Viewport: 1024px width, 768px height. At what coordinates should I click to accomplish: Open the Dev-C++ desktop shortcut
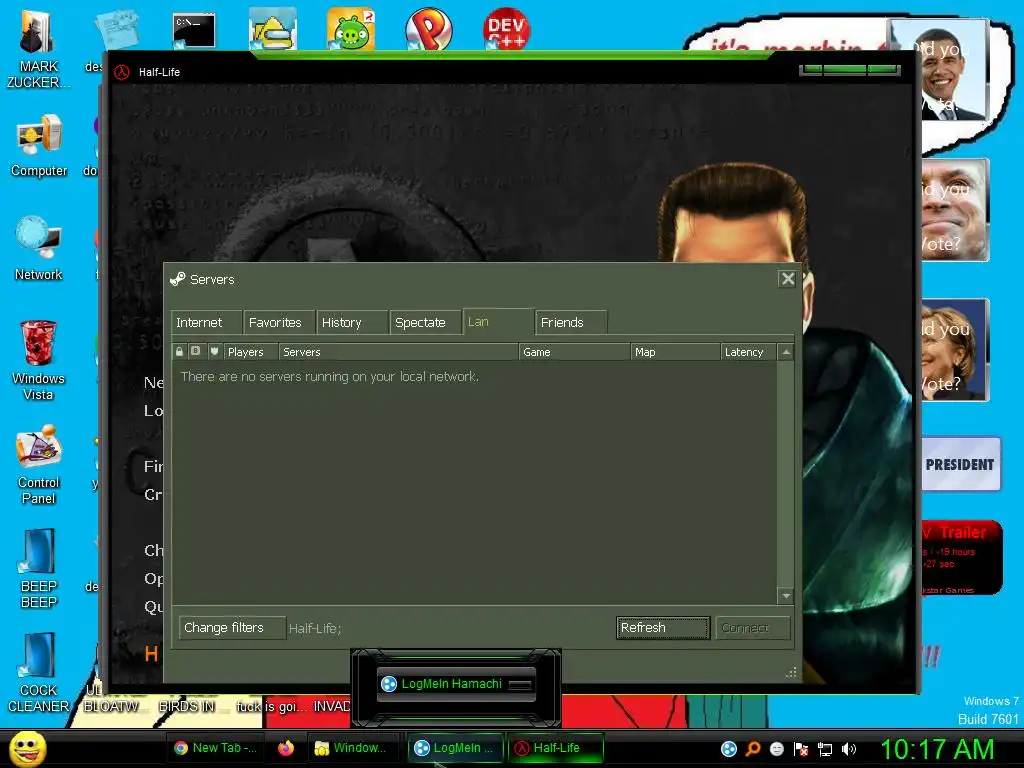(506, 29)
